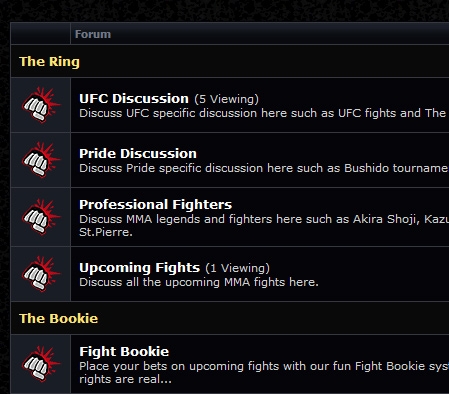Click the UFC Discussion description text
Image resolution: width=449 pixels, height=394 pixels.
pos(264,113)
